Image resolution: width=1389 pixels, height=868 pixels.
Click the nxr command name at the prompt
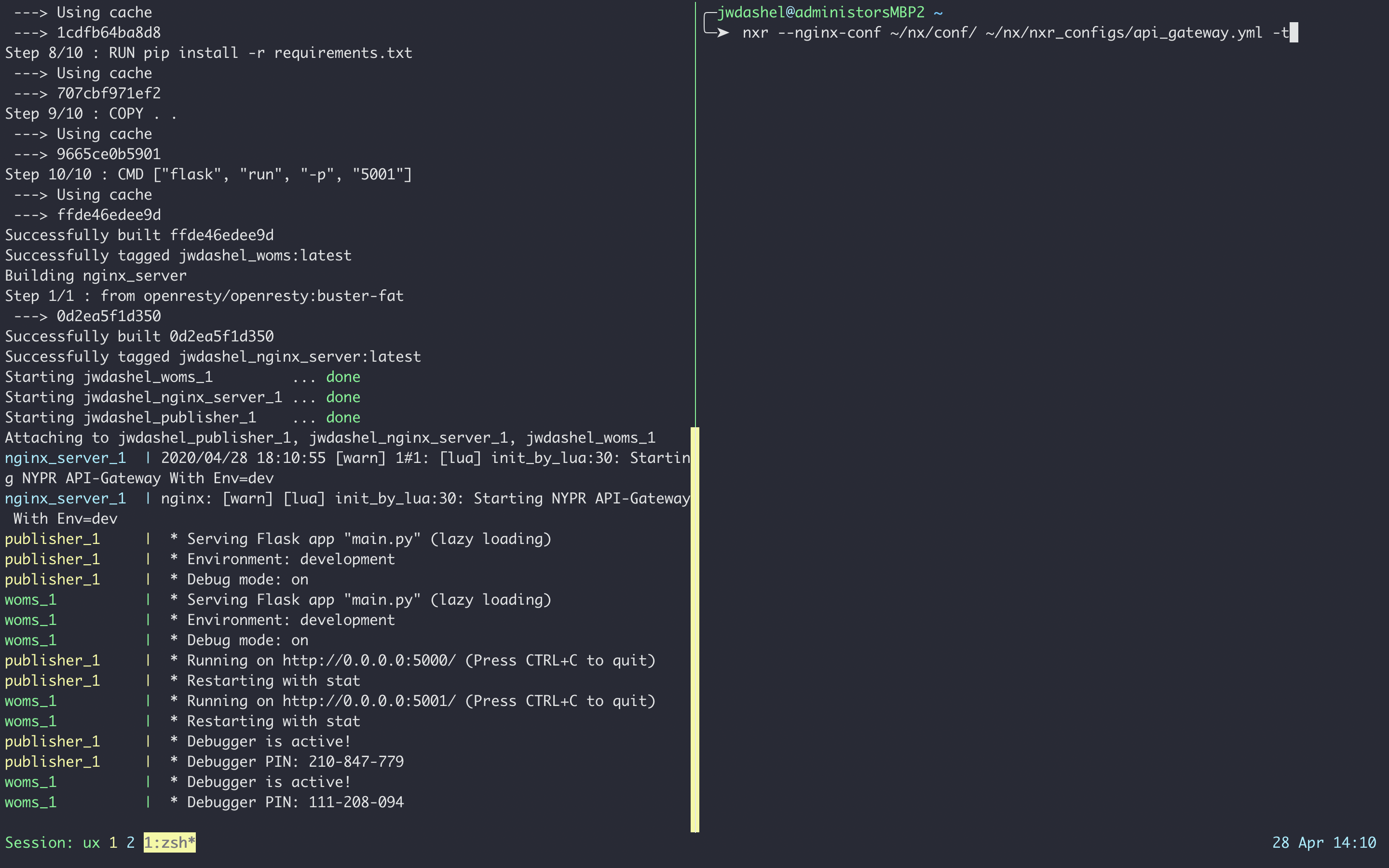point(755,33)
